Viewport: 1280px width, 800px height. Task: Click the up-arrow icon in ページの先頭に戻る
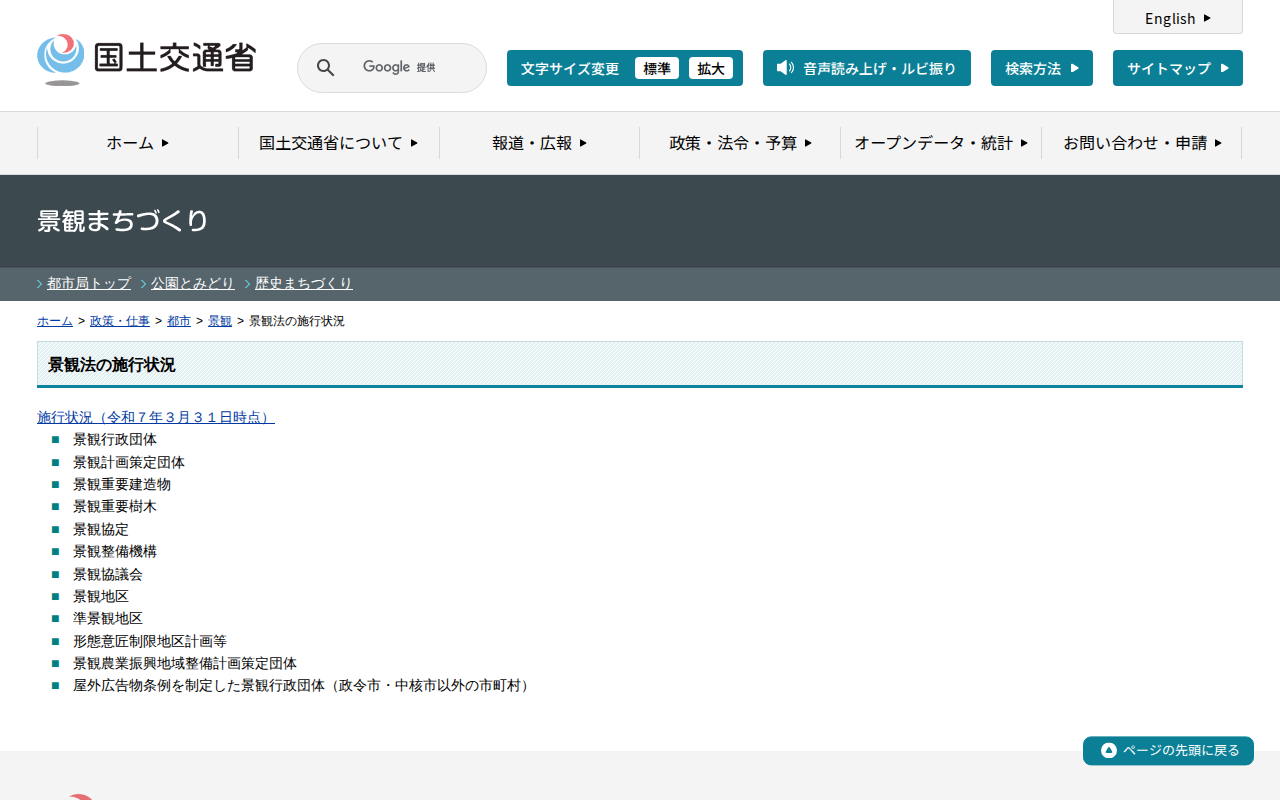pos(1108,750)
